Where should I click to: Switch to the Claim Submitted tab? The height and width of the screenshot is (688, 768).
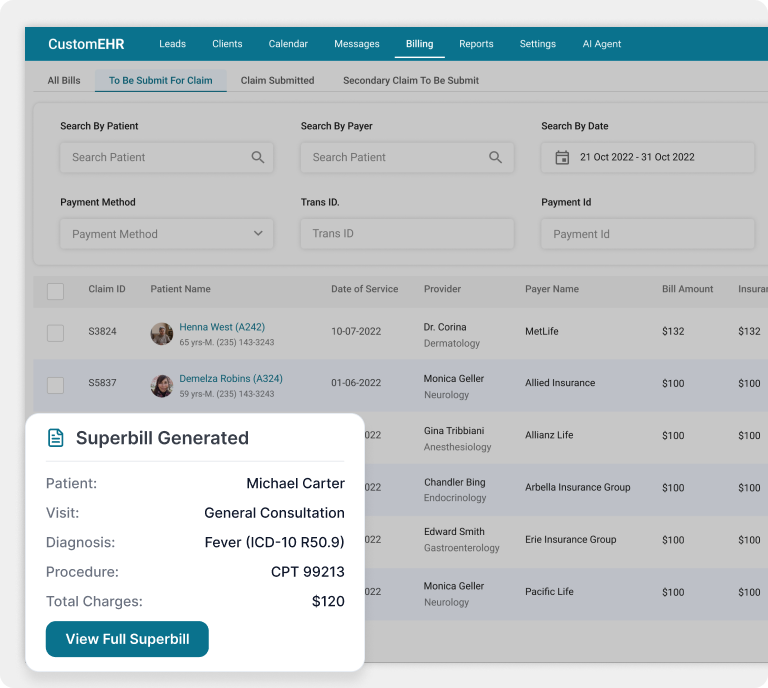[277, 80]
